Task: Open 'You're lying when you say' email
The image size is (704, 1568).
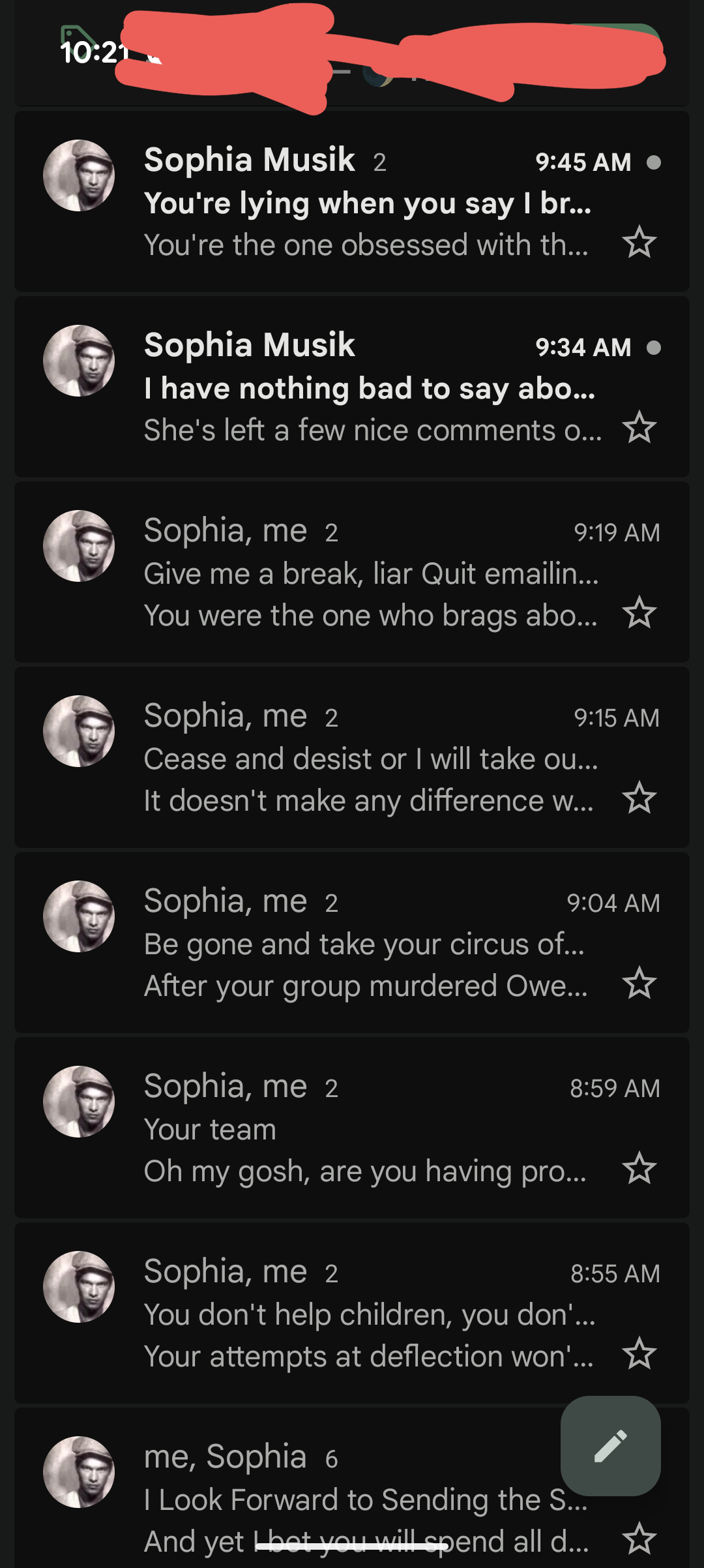Action: 365,204
